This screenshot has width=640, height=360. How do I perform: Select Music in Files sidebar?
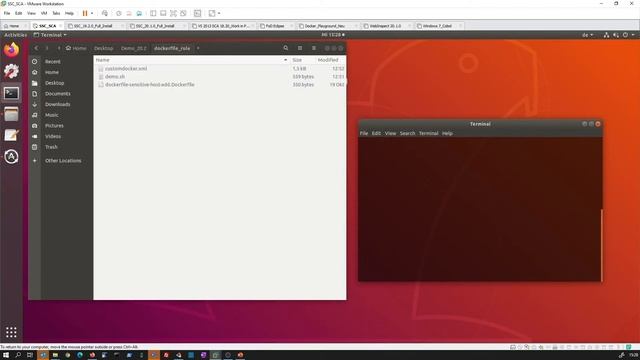click(60, 115)
